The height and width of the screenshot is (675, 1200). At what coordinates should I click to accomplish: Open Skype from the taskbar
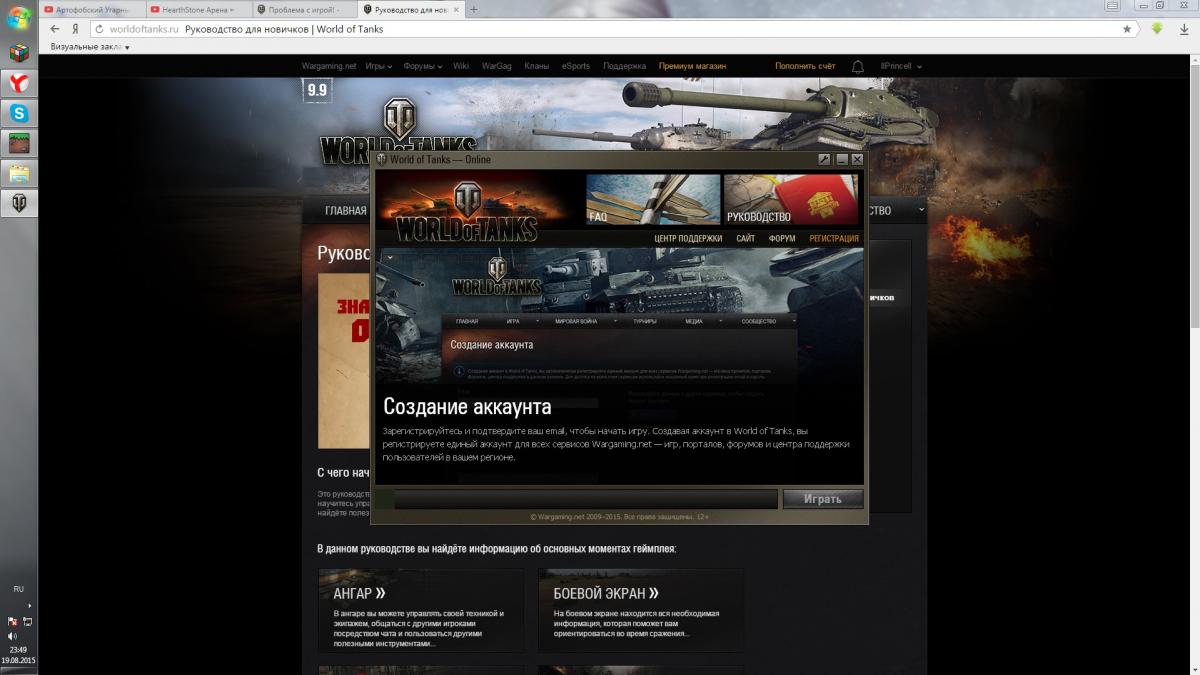19,113
